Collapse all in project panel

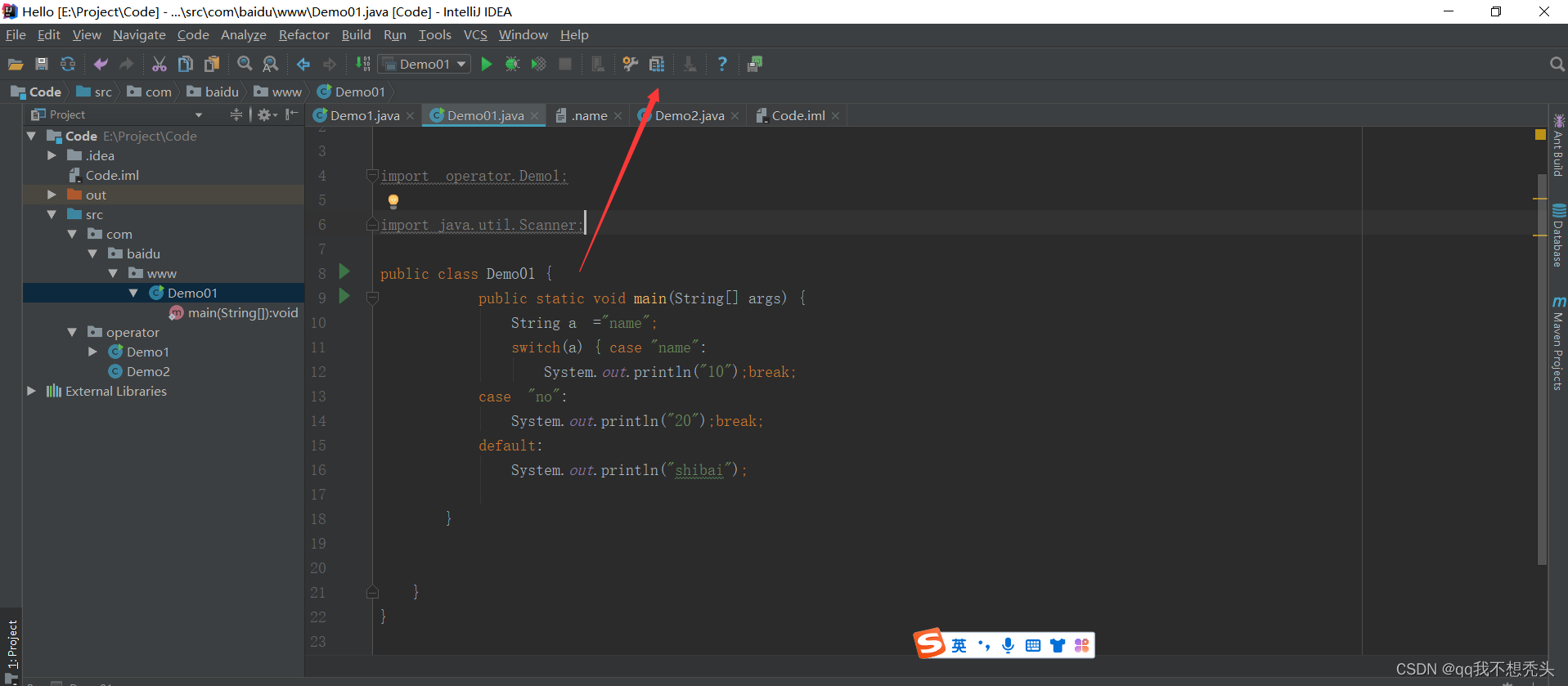pos(236,114)
